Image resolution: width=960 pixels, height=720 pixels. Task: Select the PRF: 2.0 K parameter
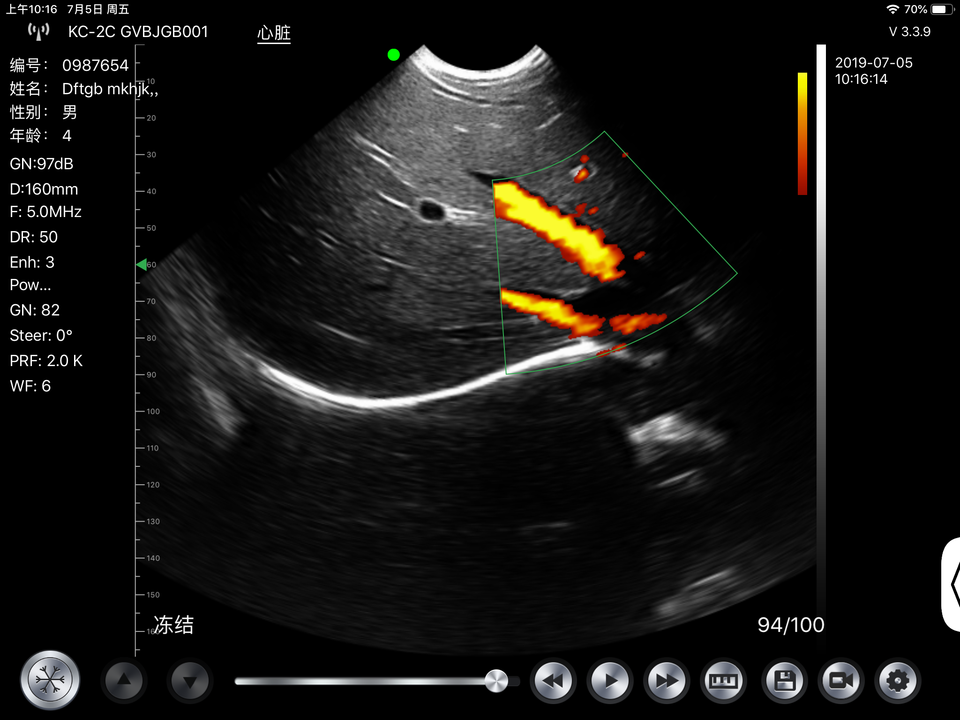click(x=47, y=361)
